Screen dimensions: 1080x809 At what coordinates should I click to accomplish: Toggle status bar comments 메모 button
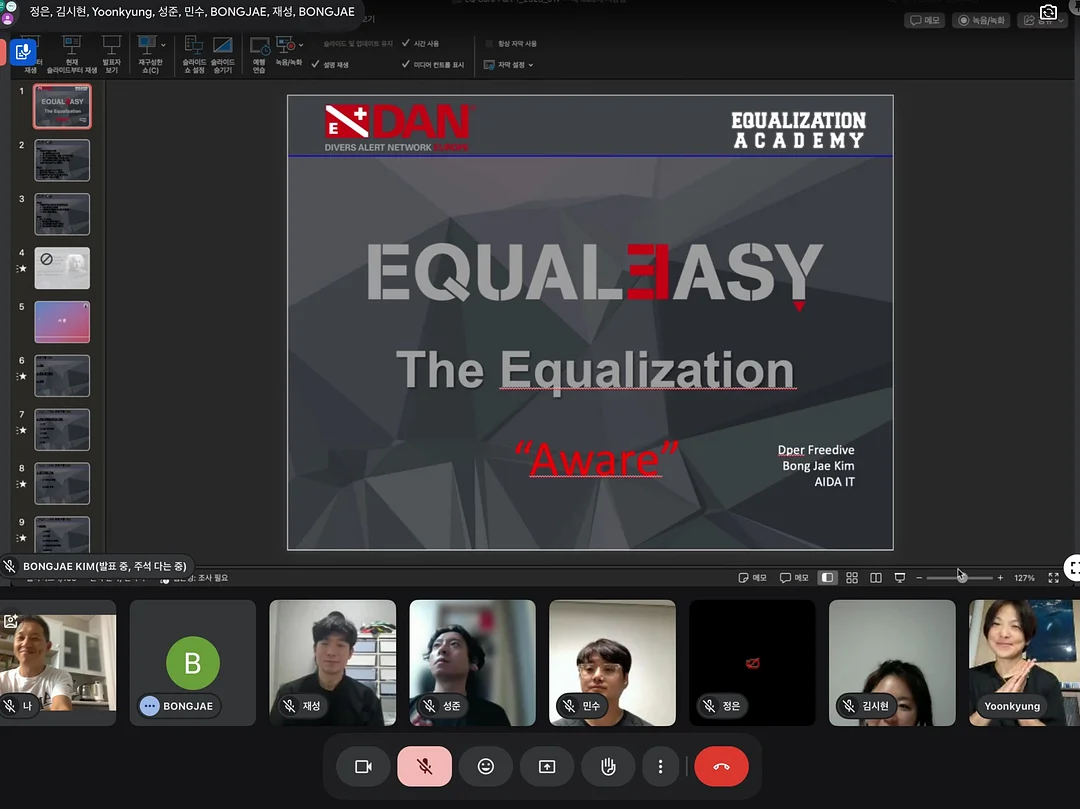pyautogui.click(x=793, y=578)
